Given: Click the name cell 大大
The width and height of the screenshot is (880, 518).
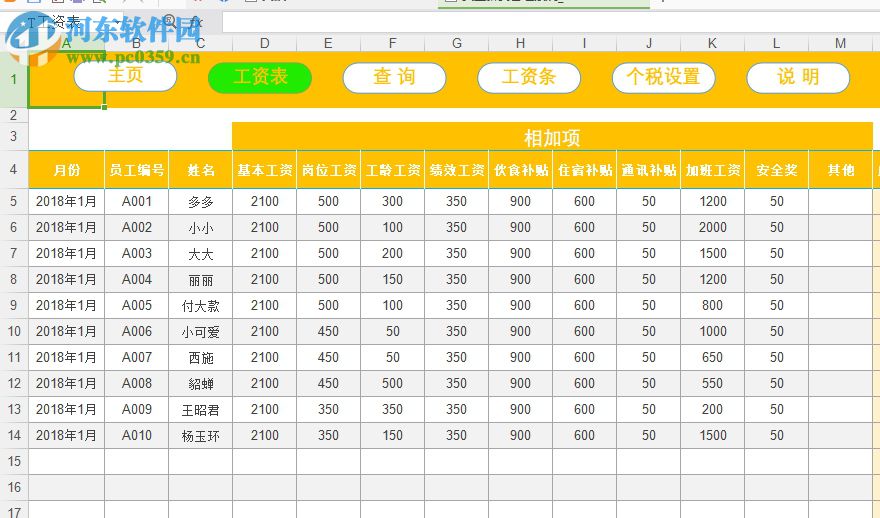Looking at the screenshot, I should [x=200, y=254].
